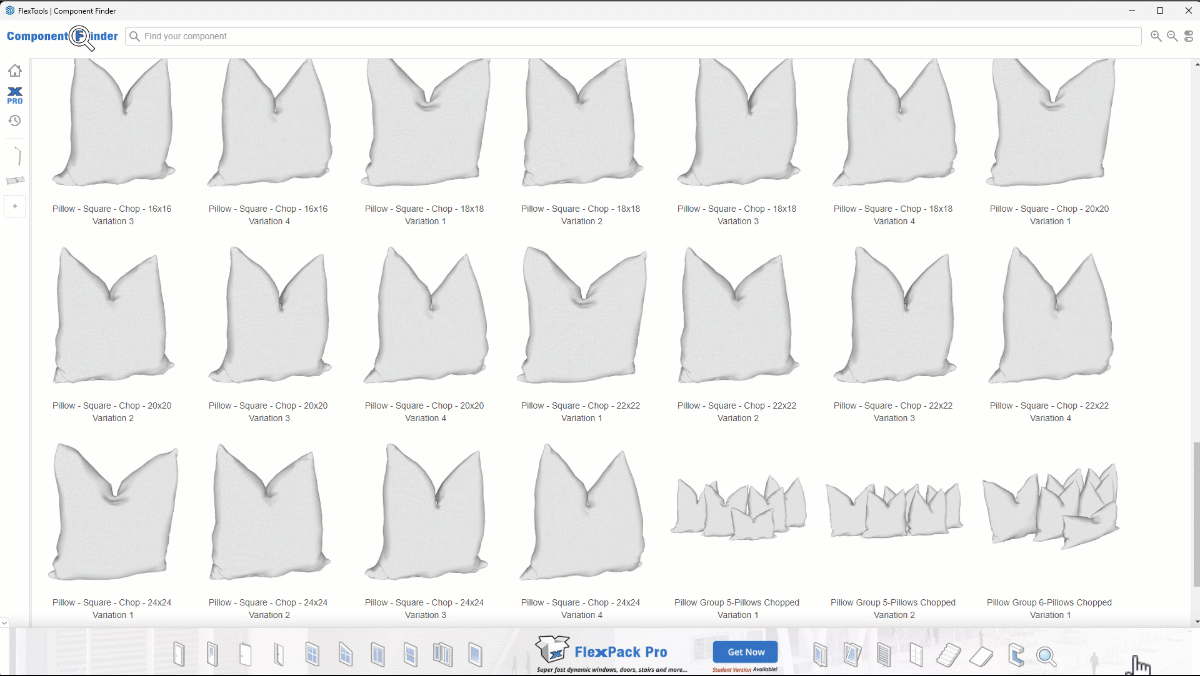Select the double casement window icon
The image size is (1200, 676).
pos(378,655)
